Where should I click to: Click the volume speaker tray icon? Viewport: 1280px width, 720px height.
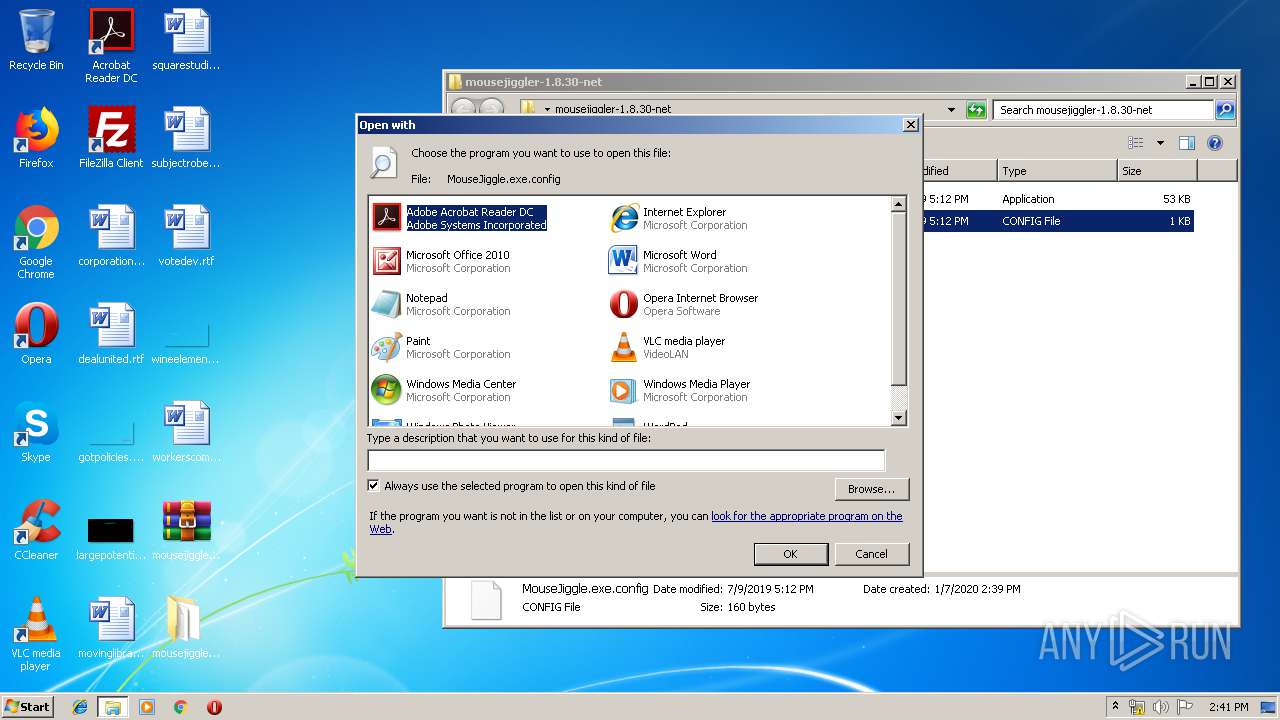coord(1161,707)
